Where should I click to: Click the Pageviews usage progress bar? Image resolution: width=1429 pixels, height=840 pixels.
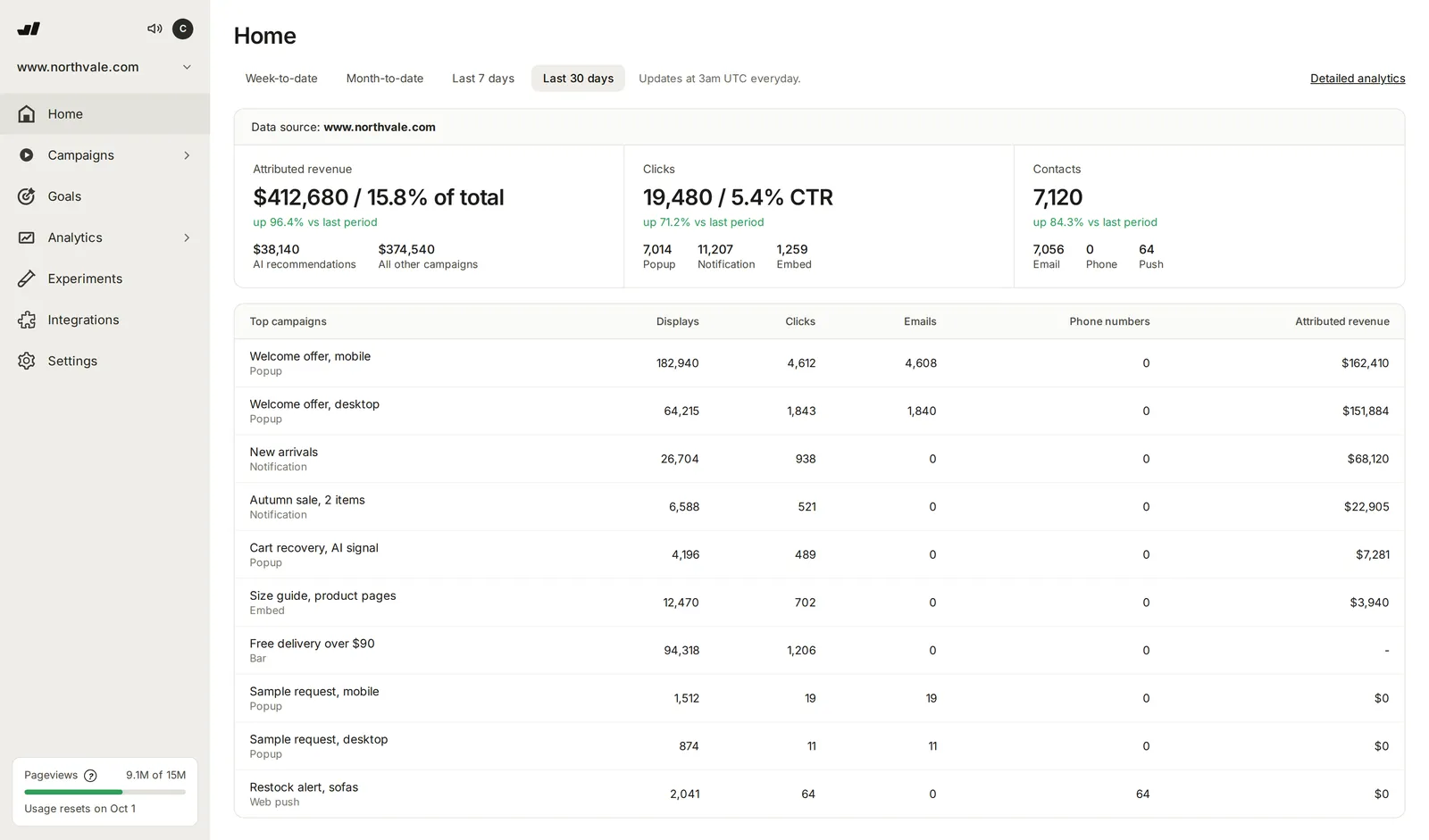tap(105, 792)
